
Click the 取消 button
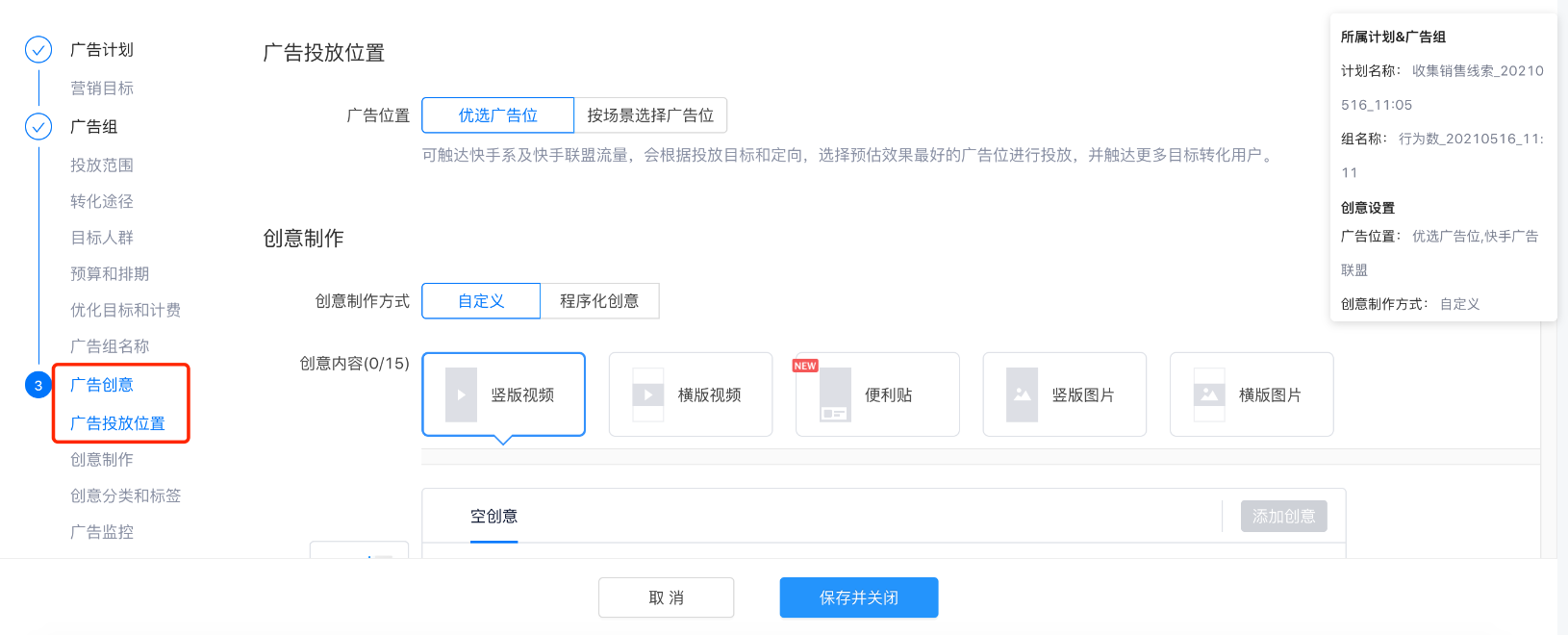coord(666,597)
